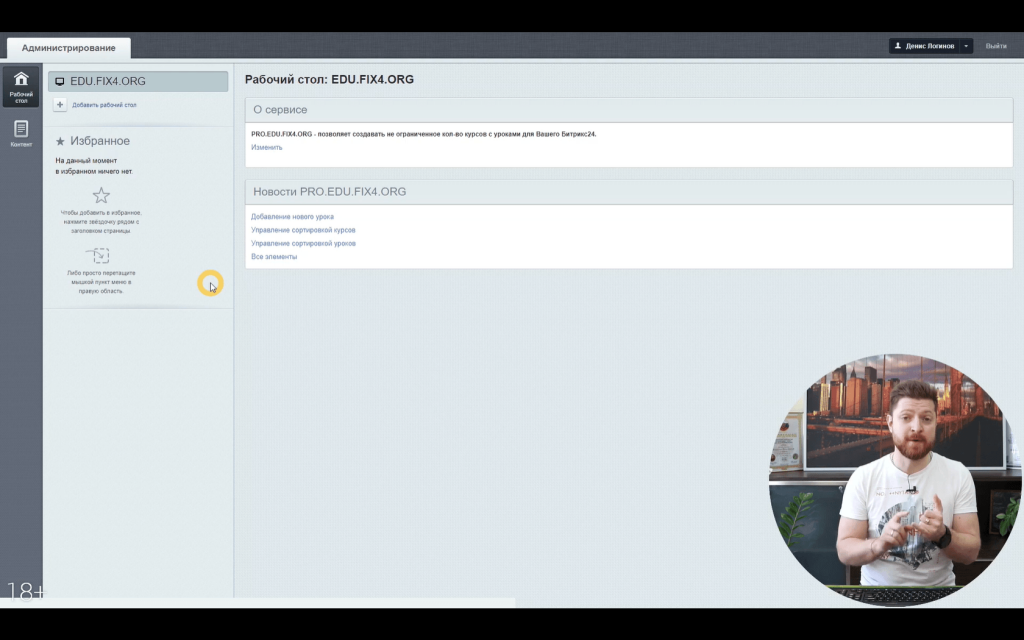Click the Избранное heading text
The width and height of the screenshot is (1024, 640).
pos(100,141)
